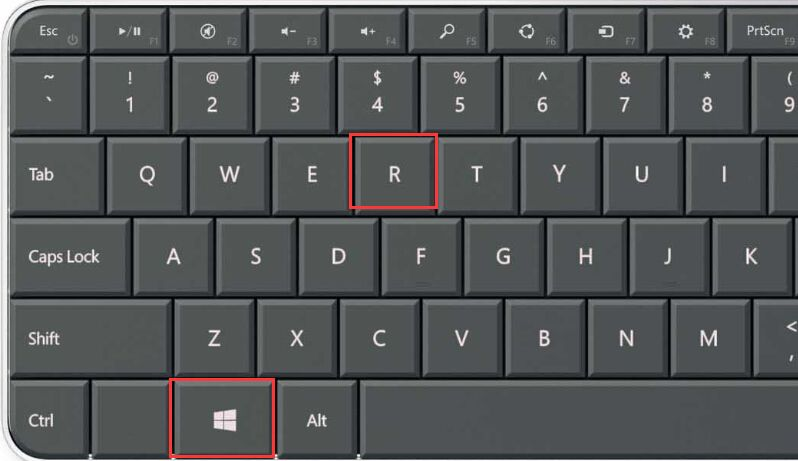Image resolution: width=798 pixels, height=461 pixels.
Task: Click the number 5 percent key
Action: (x=459, y=95)
